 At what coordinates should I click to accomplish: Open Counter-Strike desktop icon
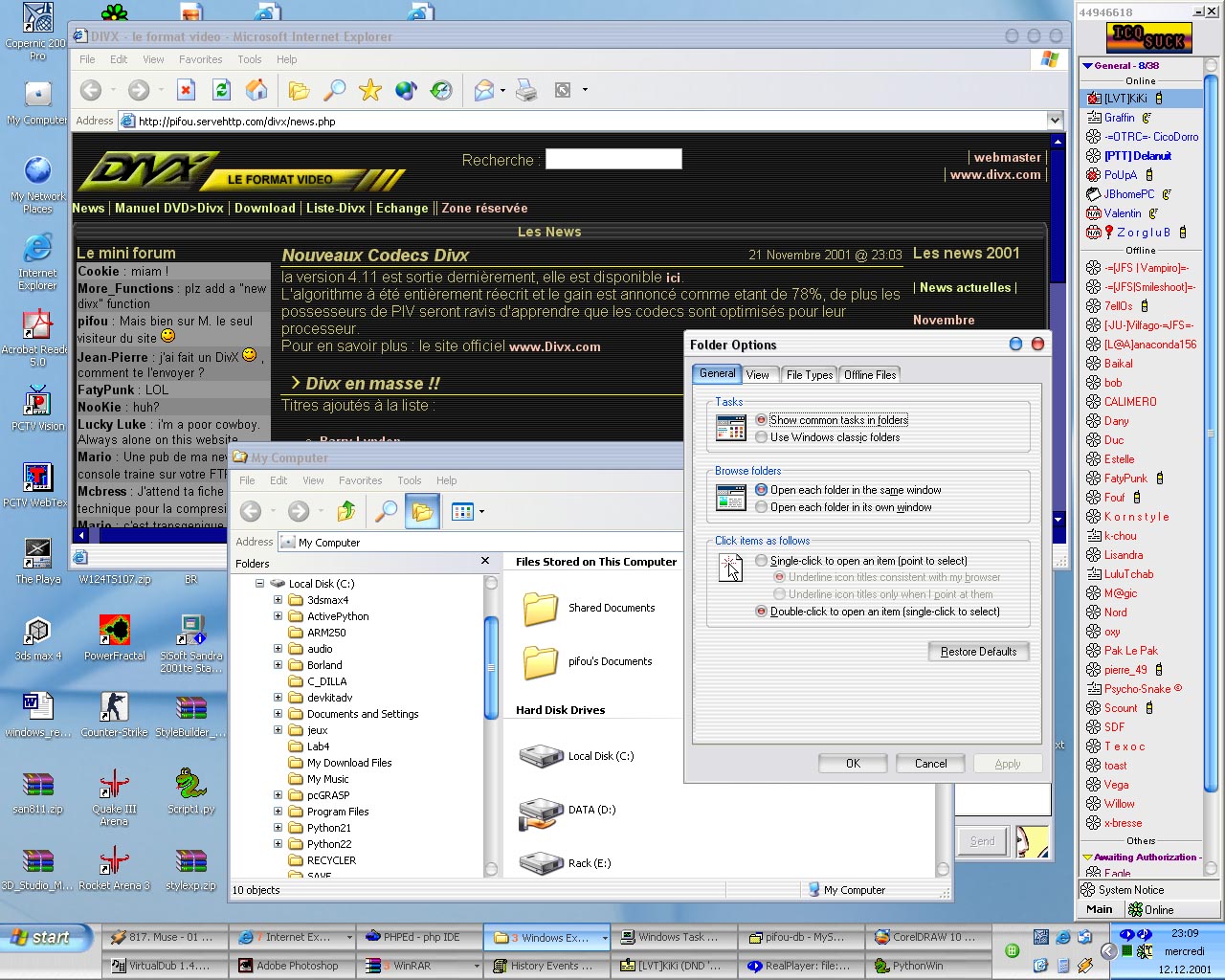pos(114,707)
